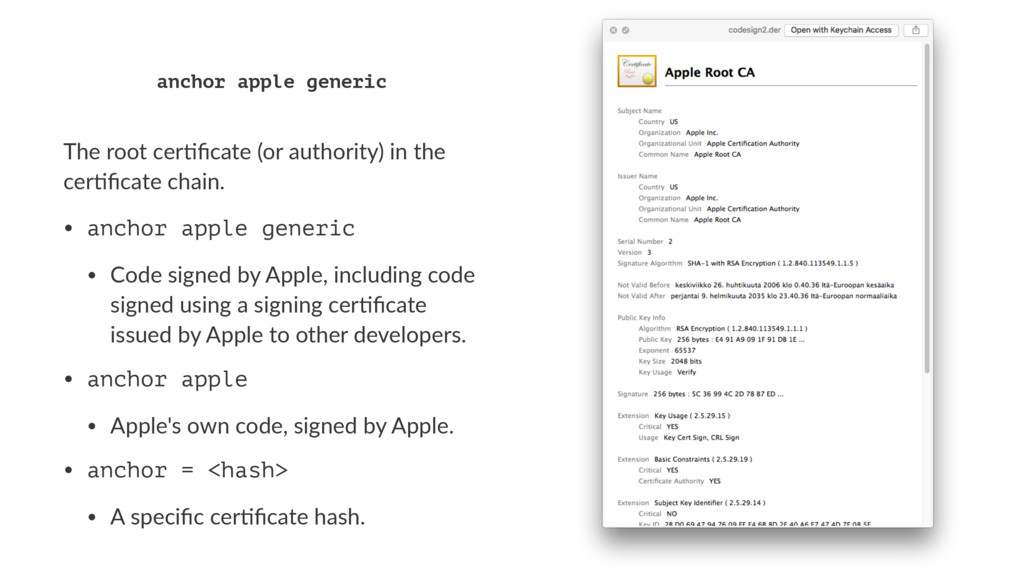
Task: Click the 'Signature 256 bytes' row
Action: point(700,394)
